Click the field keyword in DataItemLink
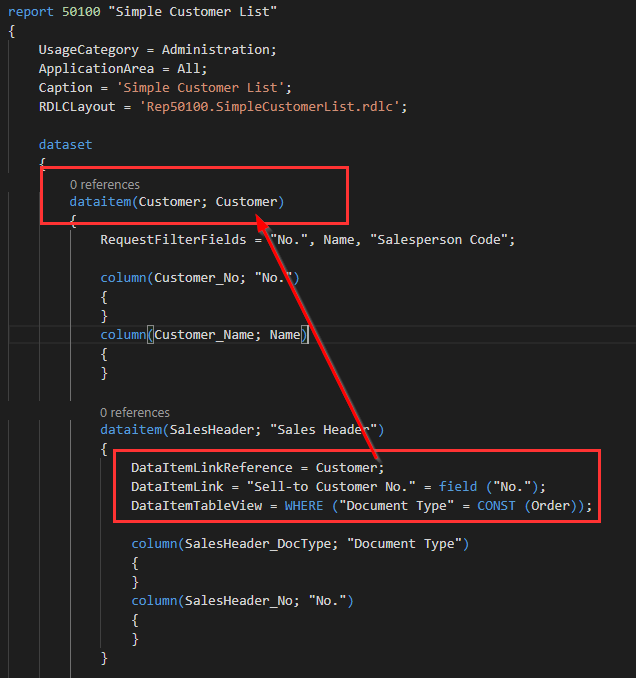This screenshot has width=636, height=678. point(458,487)
